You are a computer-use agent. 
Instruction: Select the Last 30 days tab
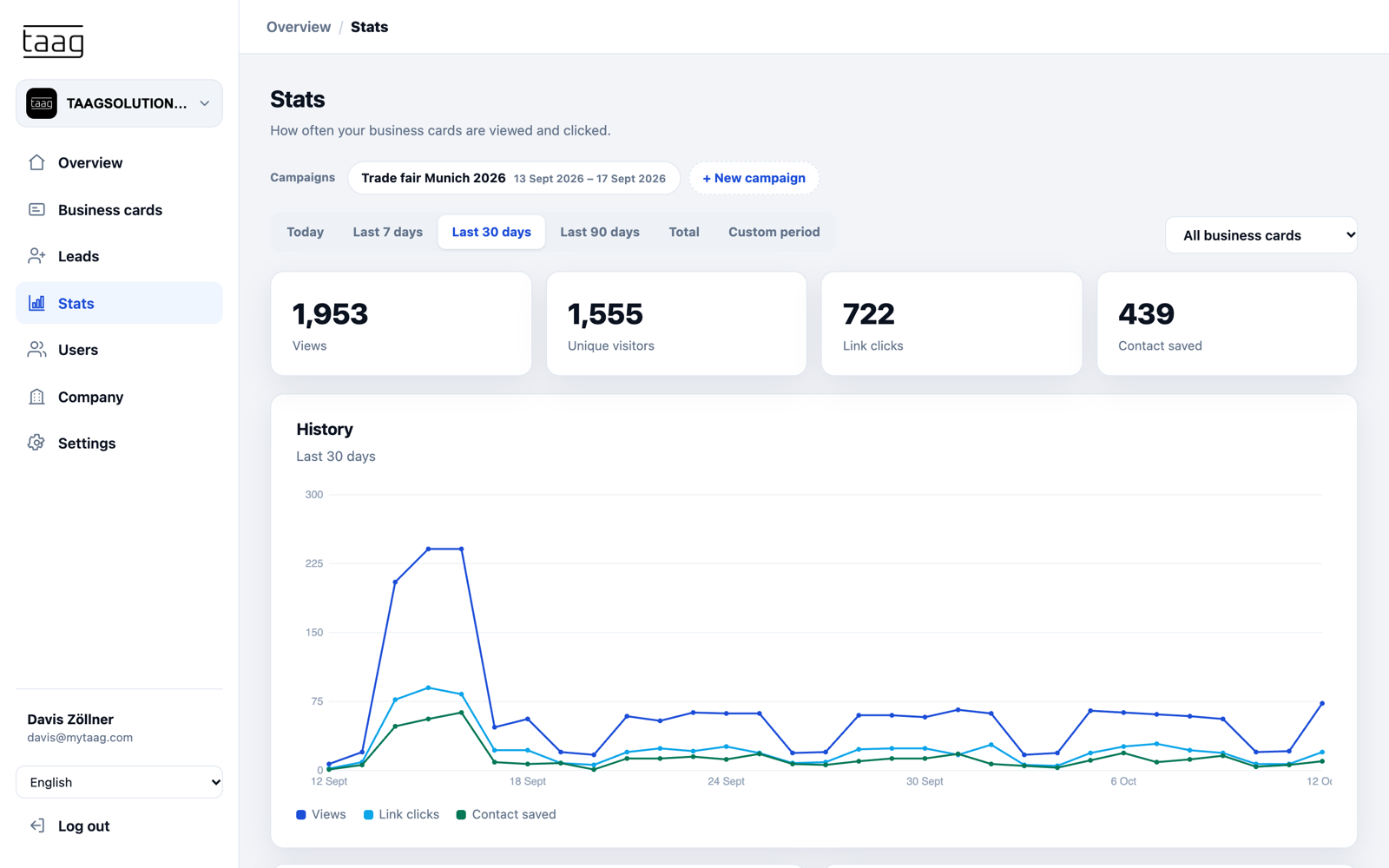point(491,232)
